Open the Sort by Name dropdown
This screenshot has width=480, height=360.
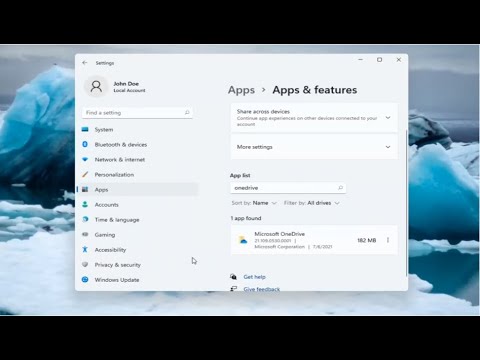pos(254,203)
